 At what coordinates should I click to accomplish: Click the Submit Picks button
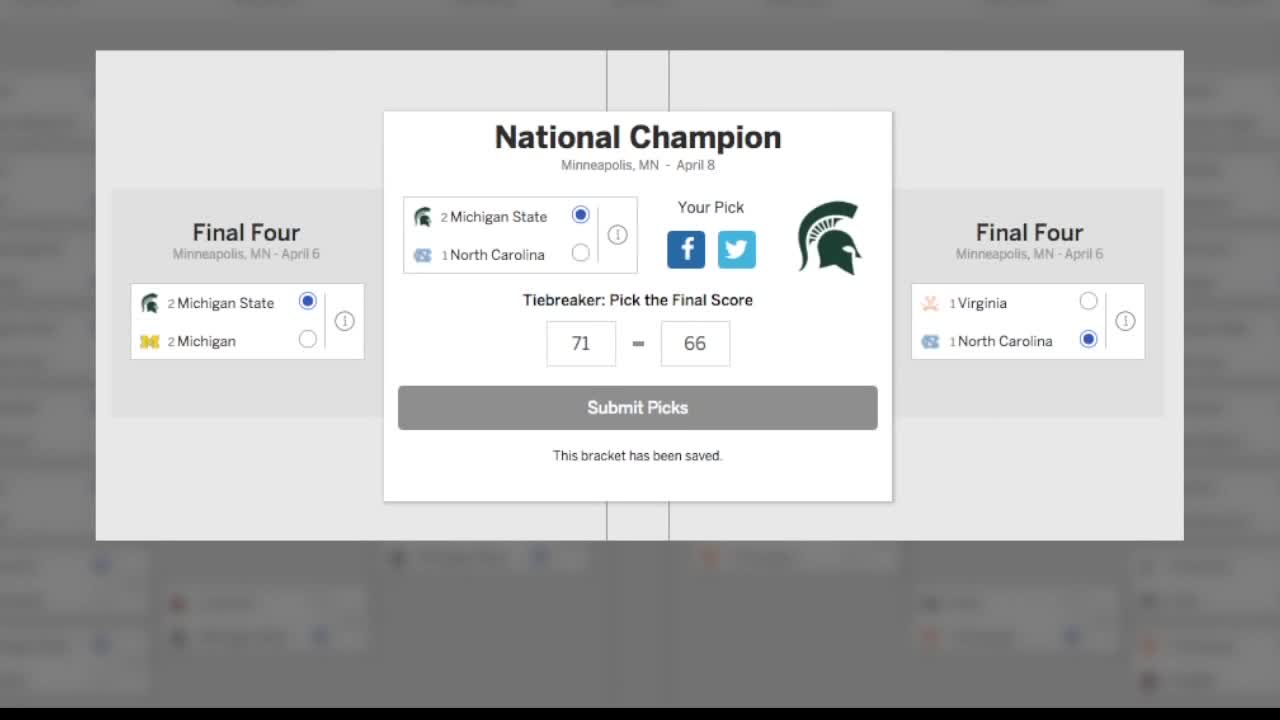637,407
